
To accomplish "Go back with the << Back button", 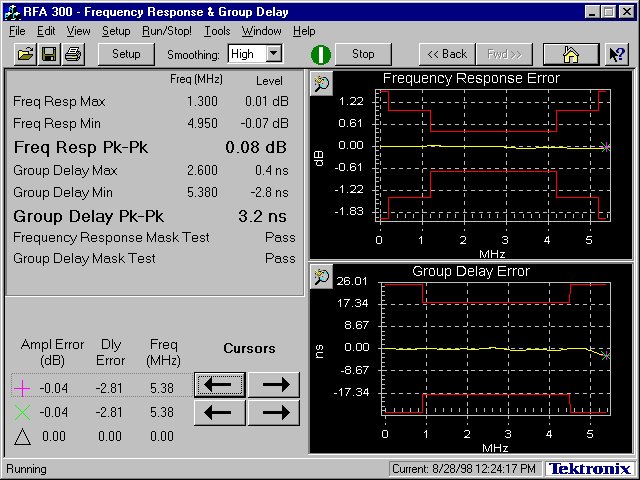I will coord(447,54).
